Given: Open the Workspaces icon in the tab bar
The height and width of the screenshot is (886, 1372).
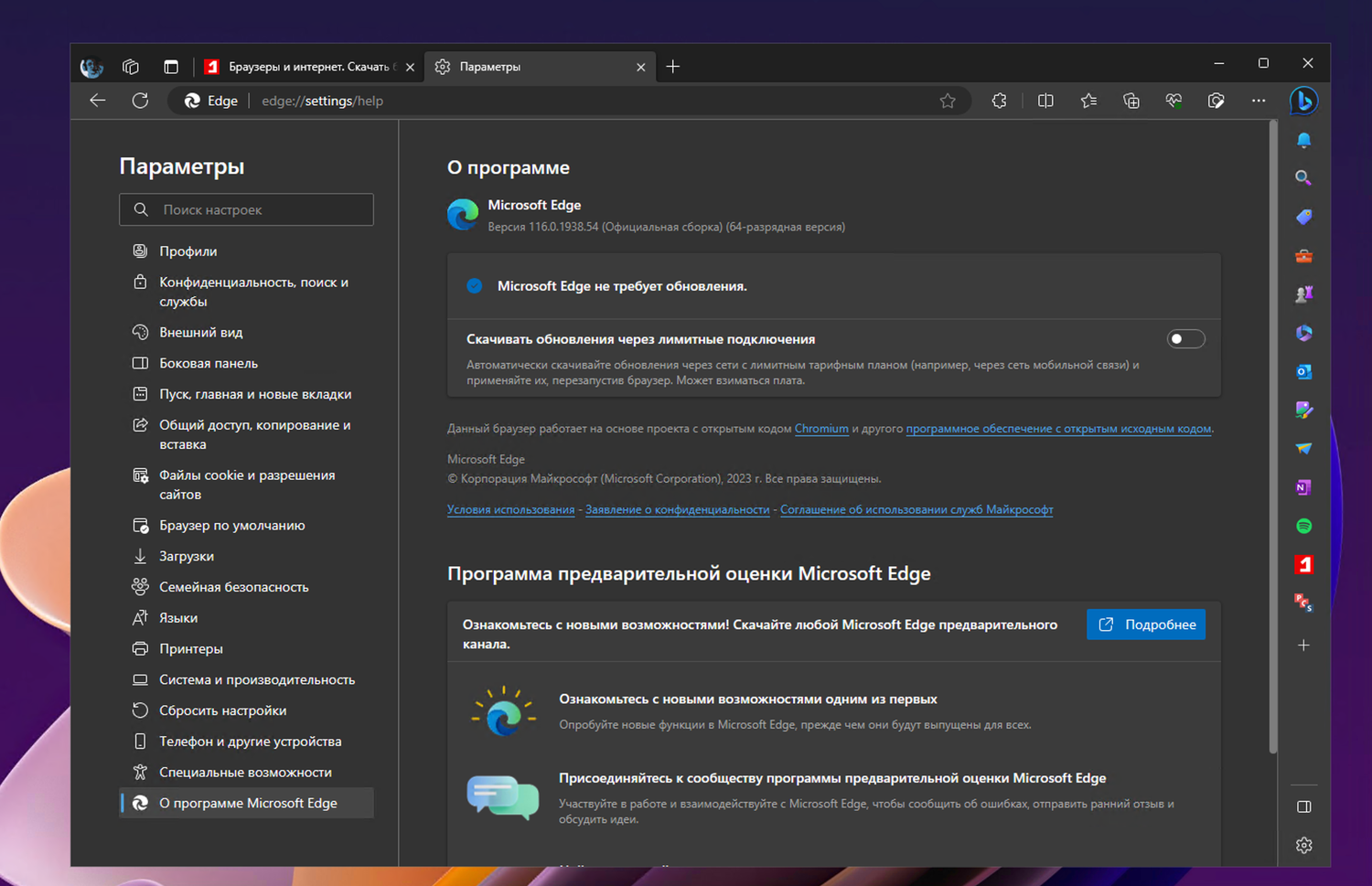Looking at the screenshot, I should click(131, 67).
